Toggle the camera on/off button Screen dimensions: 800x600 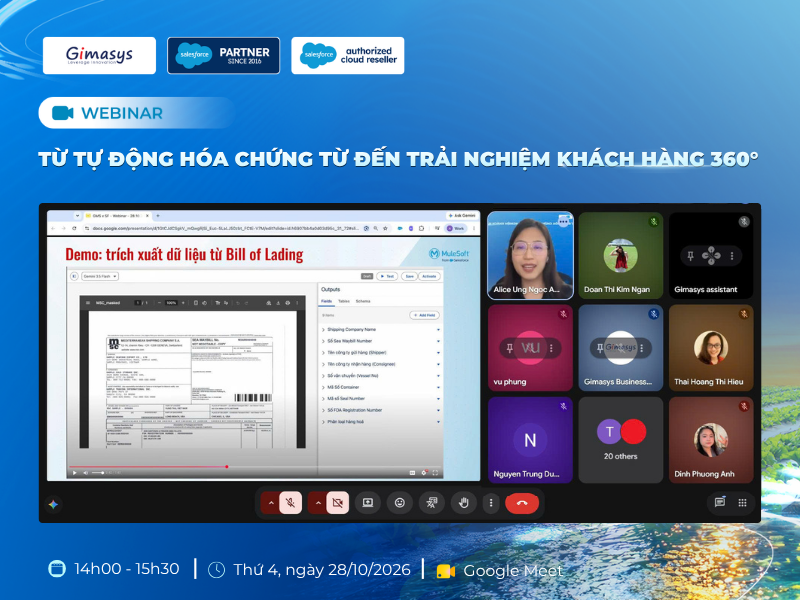(x=337, y=503)
